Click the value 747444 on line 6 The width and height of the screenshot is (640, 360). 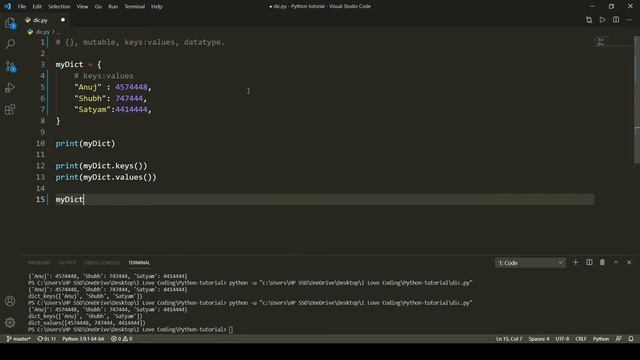[129, 98]
